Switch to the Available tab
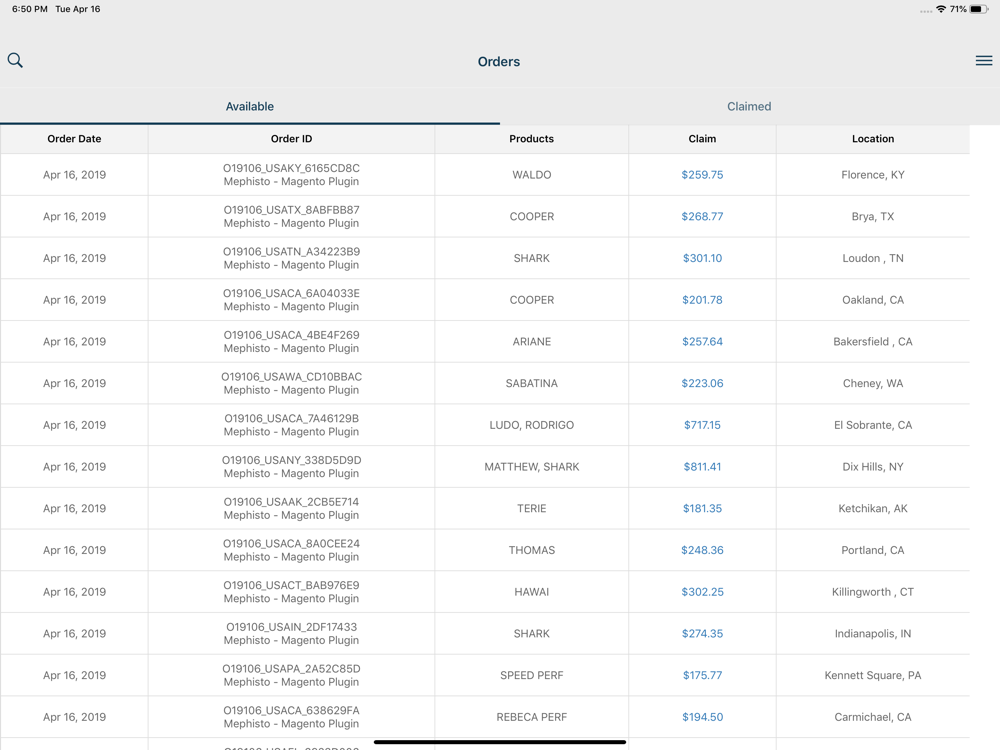This screenshot has width=1000, height=750. pos(249,107)
